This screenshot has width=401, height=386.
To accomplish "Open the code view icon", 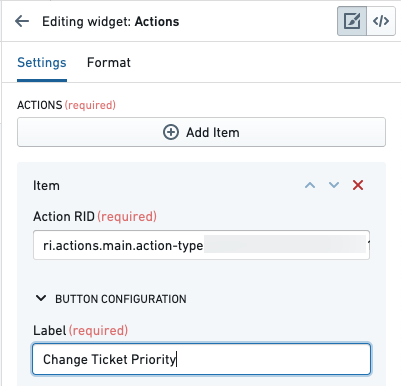I will 381,21.
